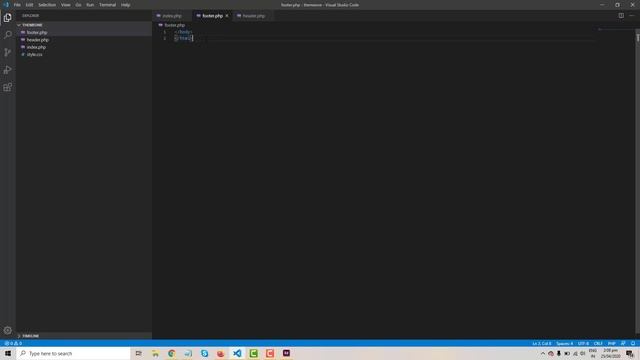The height and width of the screenshot is (360, 640).
Task: Click the EXPLORER panel title
Action: click(31, 16)
